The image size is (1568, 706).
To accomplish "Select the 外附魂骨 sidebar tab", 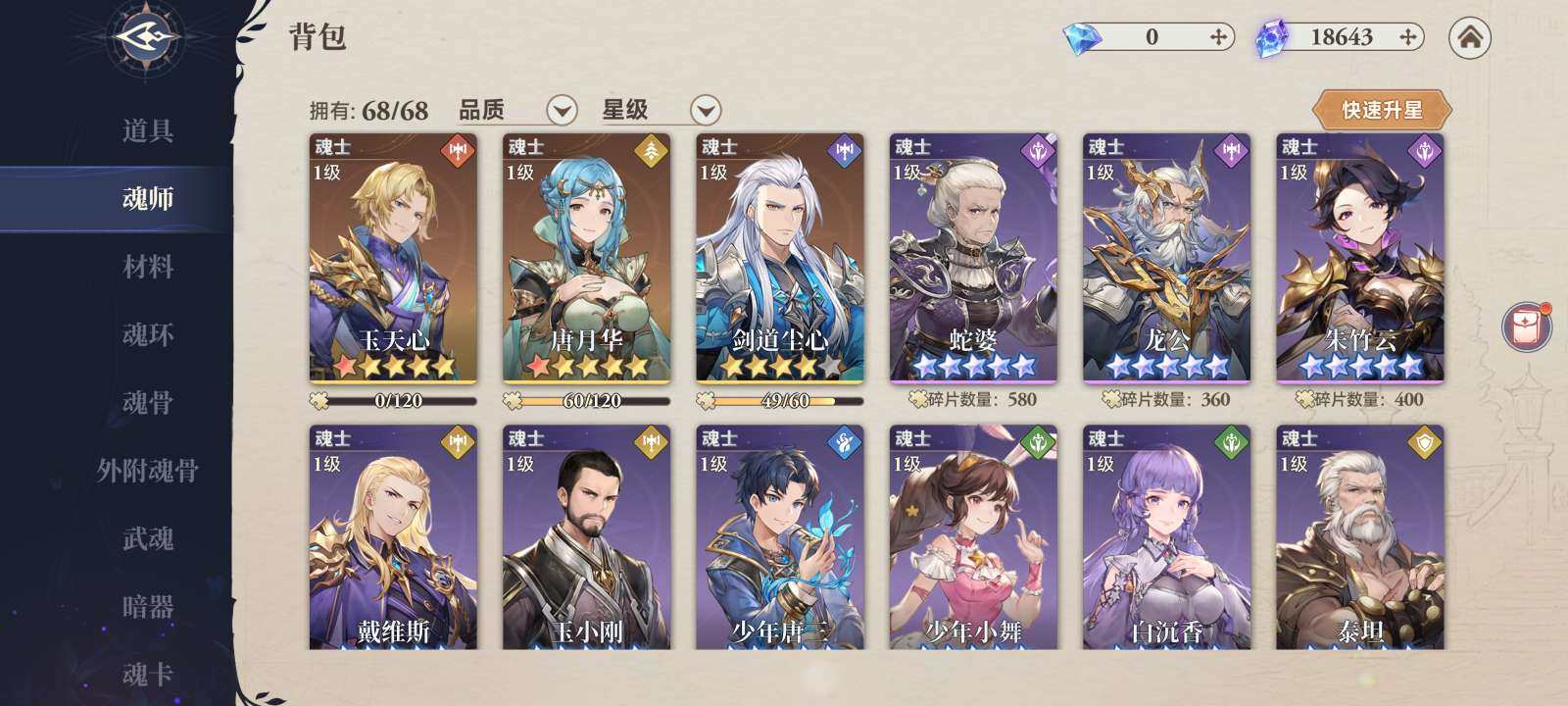I will [x=148, y=471].
